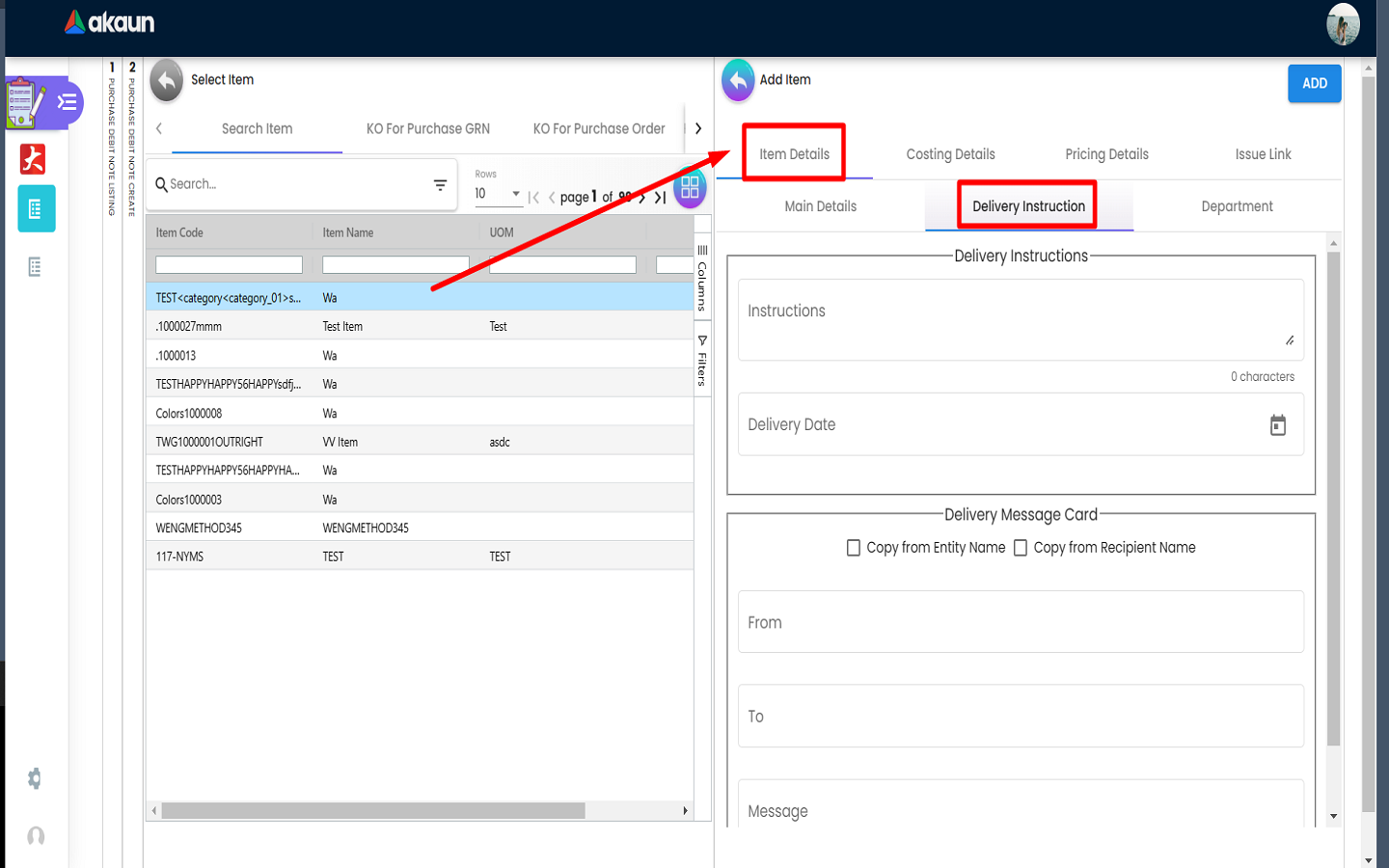Enable Copy from Entity Name checkbox
Viewport: 1389px width, 868px height.
coord(854,548)
